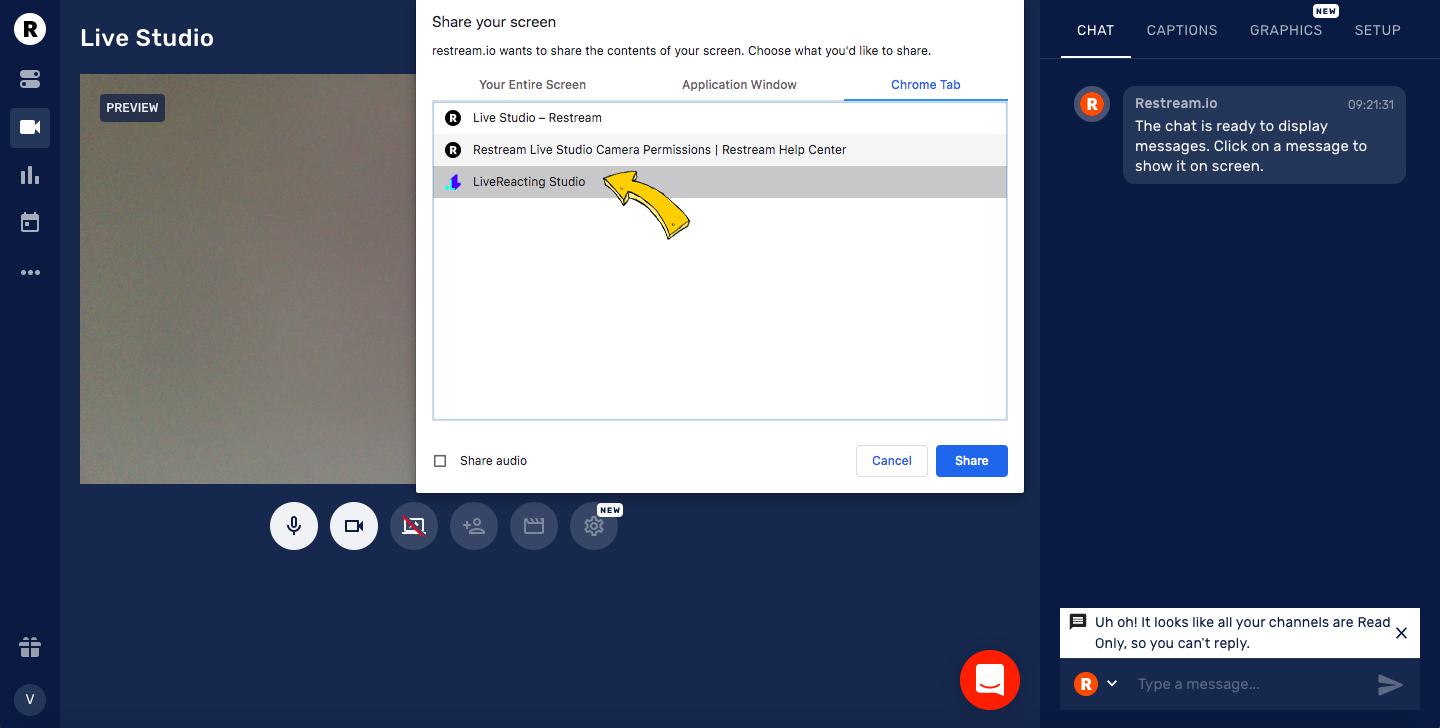Open the video clip clapperboard icon
Viewport: 1440px width, 728px height.
click(x=534, y=526)
